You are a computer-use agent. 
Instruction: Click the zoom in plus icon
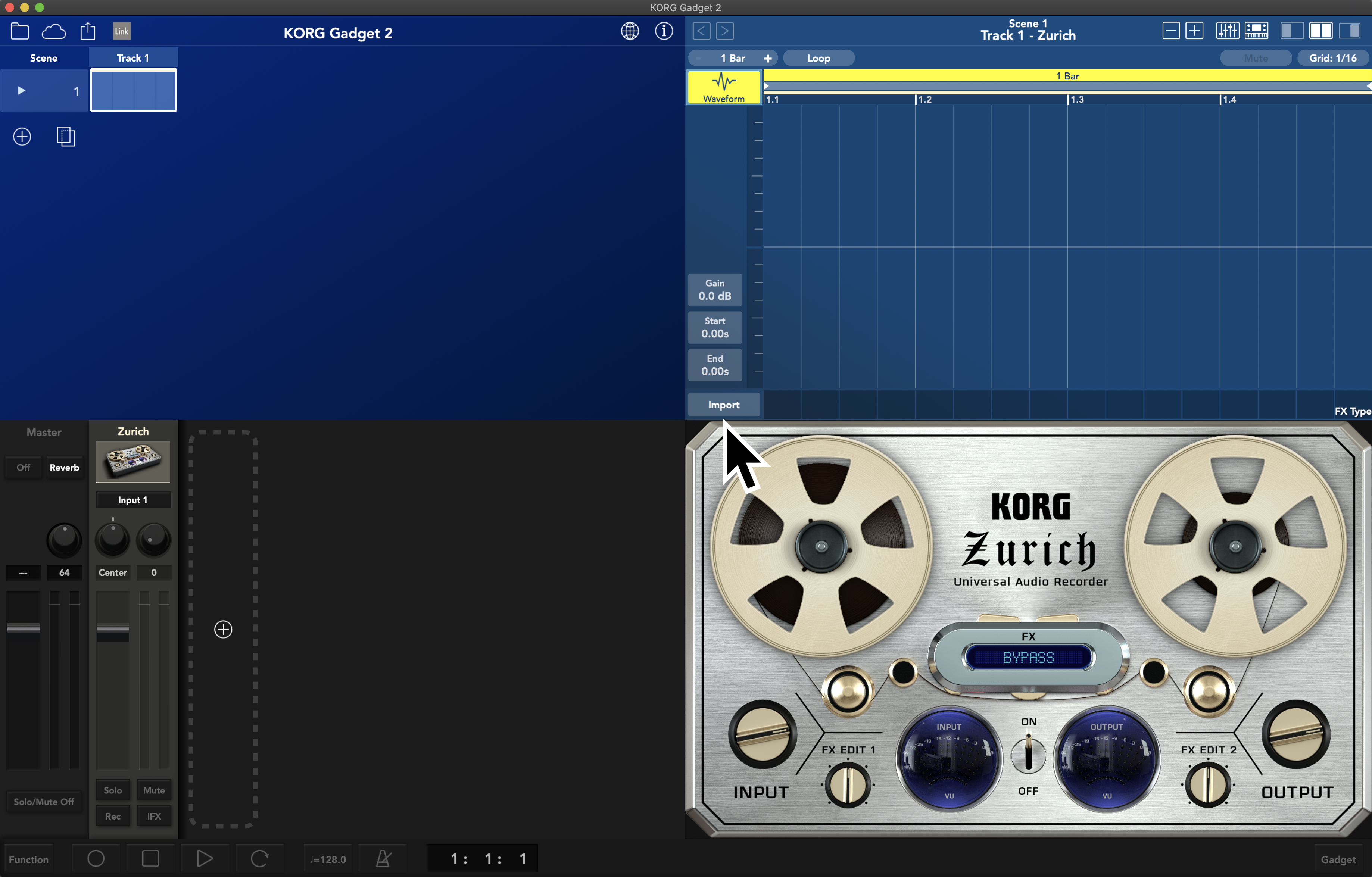click(1194, 31)
